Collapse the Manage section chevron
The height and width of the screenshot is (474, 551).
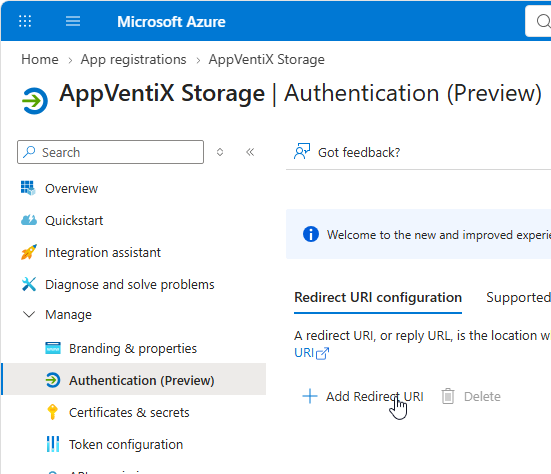tap(29, 314)
